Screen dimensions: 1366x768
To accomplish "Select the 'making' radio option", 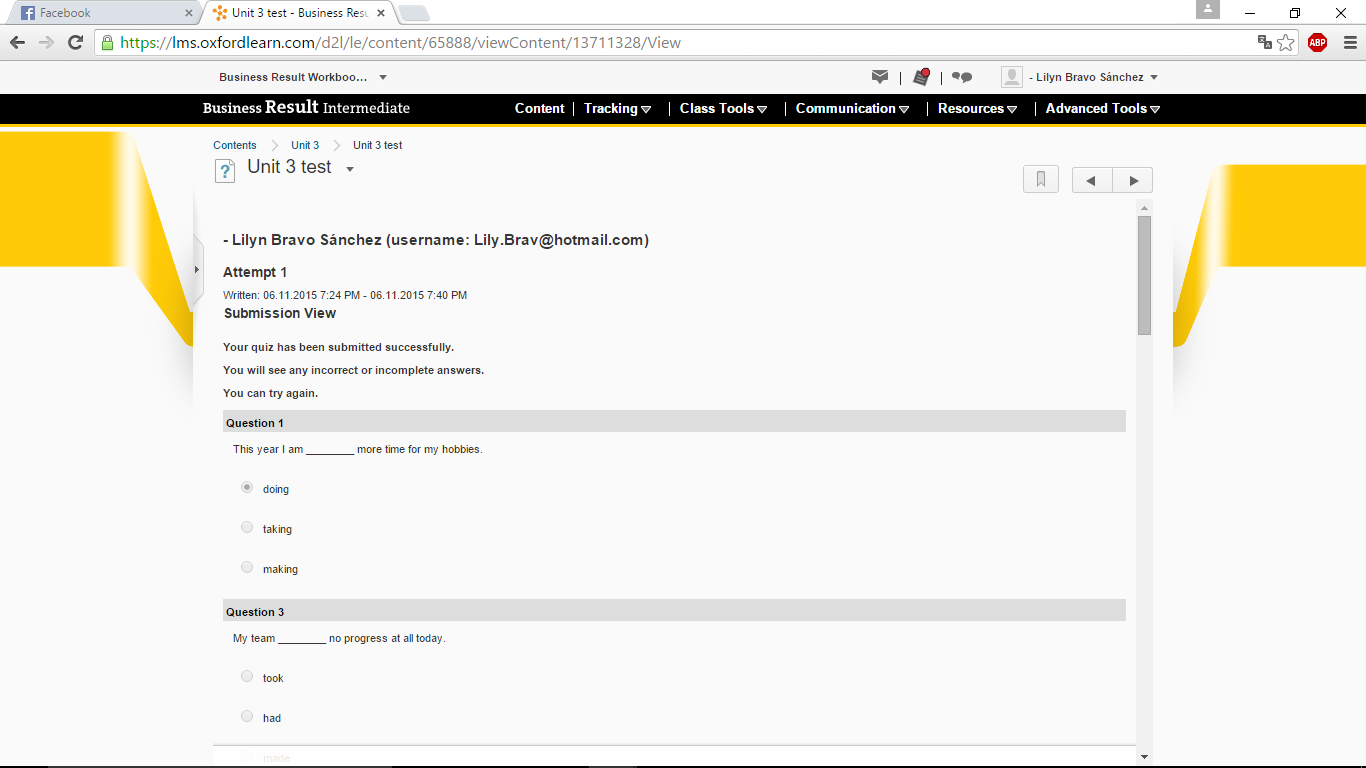I will pos(247,567).
